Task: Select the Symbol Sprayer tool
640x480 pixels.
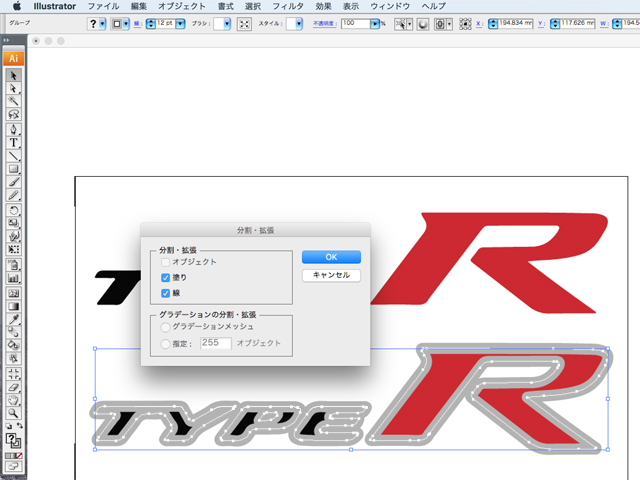Action: pos(13,265)
